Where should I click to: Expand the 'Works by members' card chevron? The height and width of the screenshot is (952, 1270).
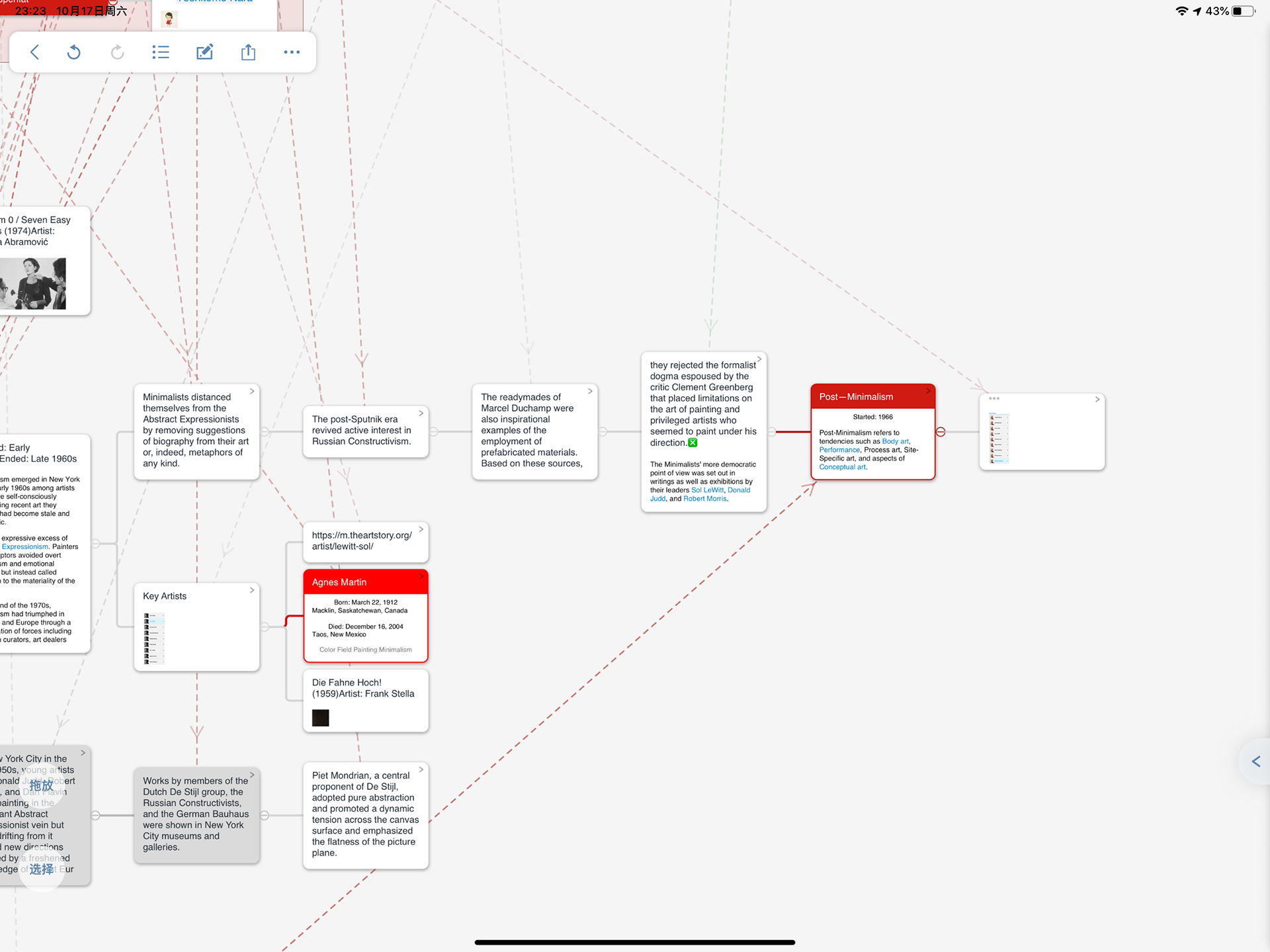pyautogui.click(x=252, y=775)
